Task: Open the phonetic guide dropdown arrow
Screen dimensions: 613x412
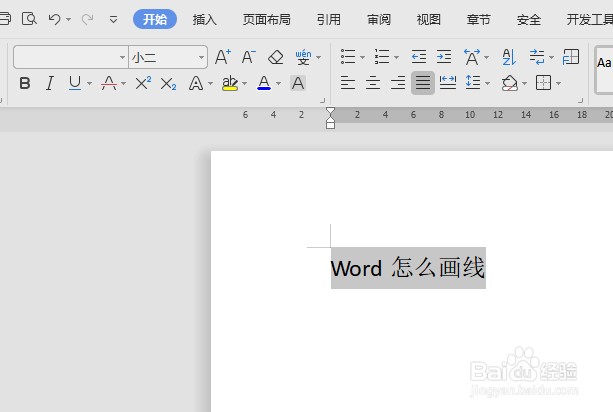Action: (x=319, y=57)
